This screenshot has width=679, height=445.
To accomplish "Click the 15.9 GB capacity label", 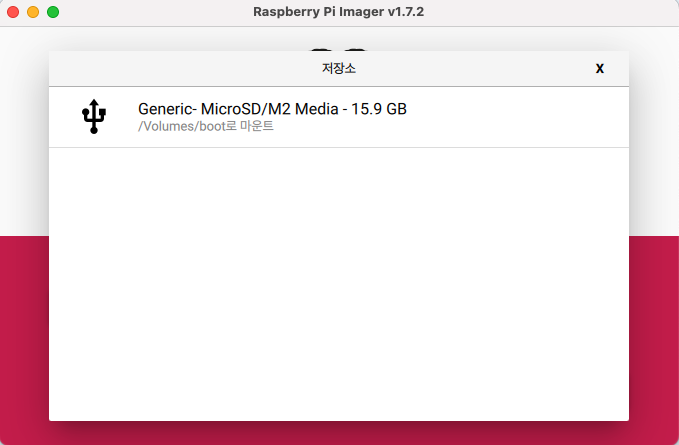I will coord(379,109).
